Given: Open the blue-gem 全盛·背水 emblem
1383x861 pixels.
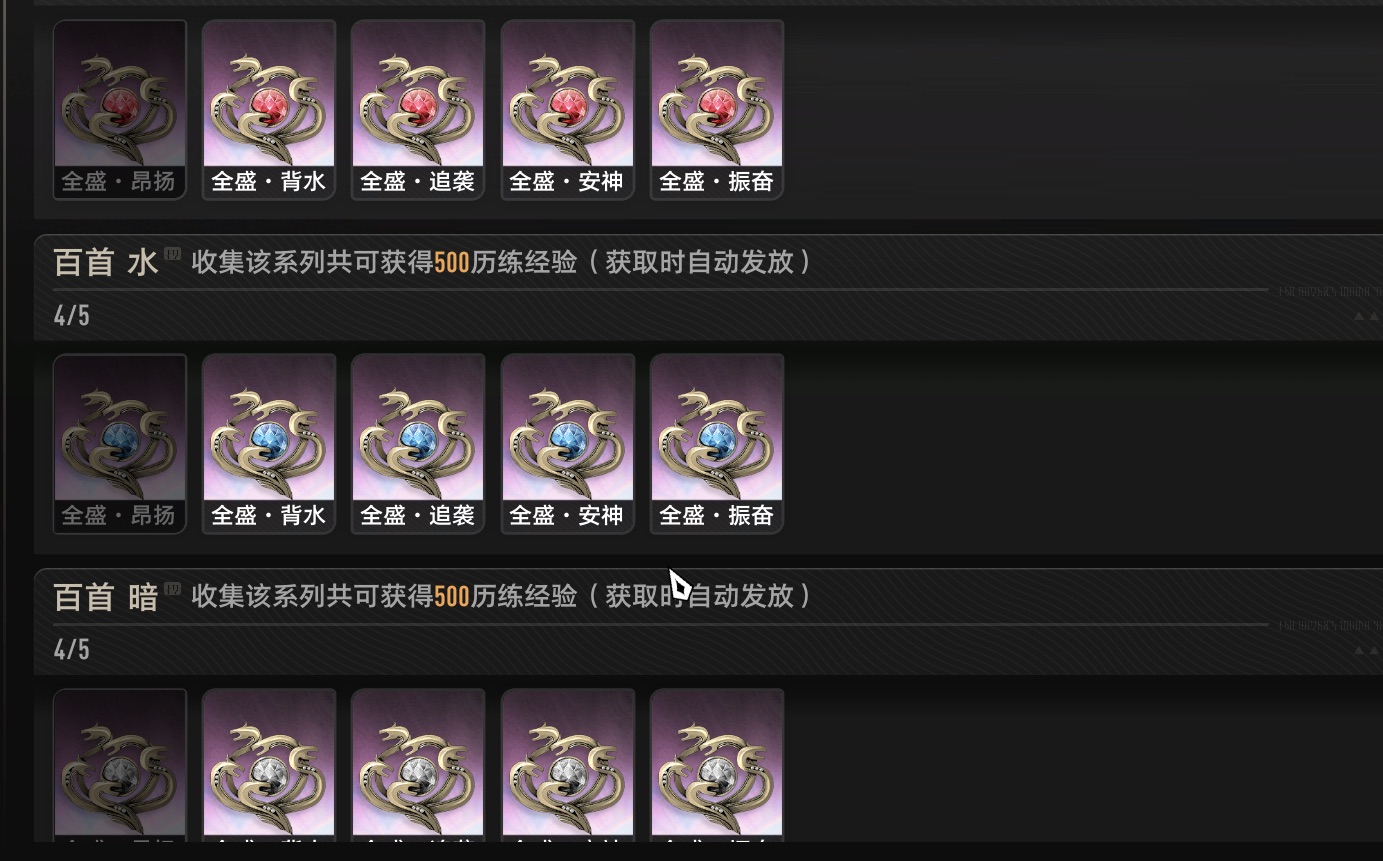Looking at the screenshot, I should click(x=268, y=444).
